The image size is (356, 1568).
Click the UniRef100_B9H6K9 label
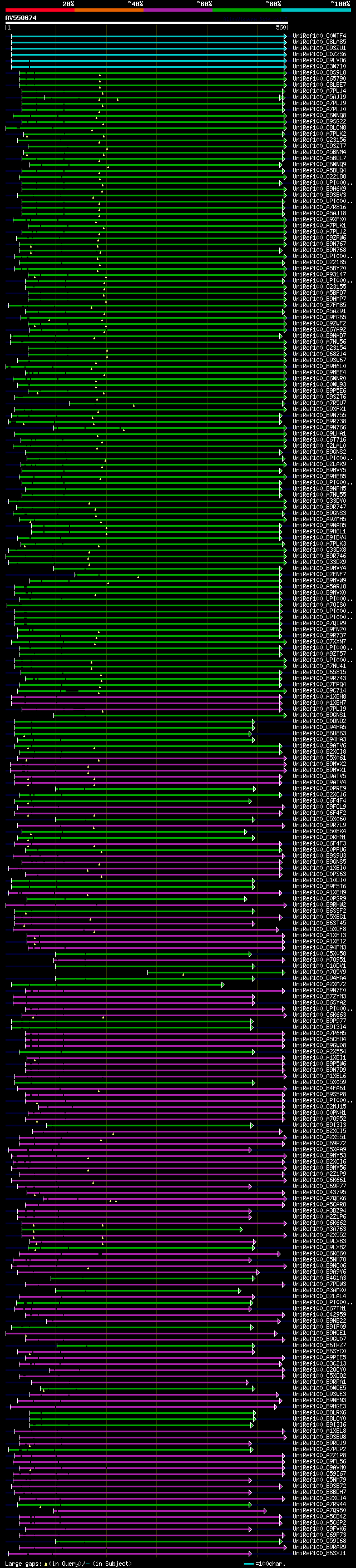click(x=319, y=189)
